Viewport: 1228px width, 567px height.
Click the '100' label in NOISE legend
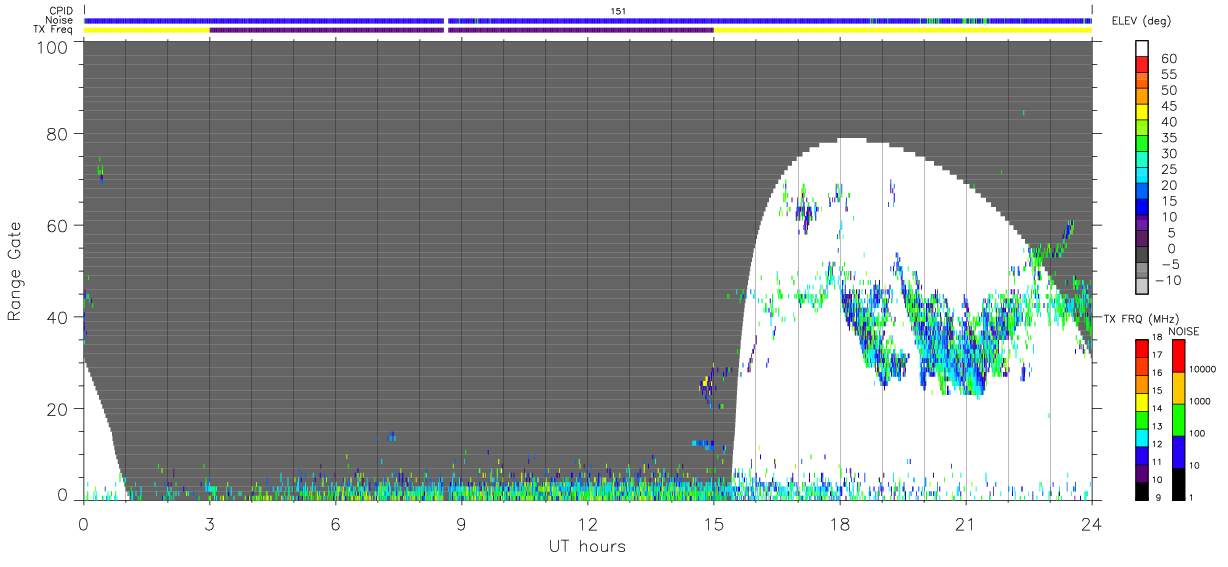pos(1199,433)
